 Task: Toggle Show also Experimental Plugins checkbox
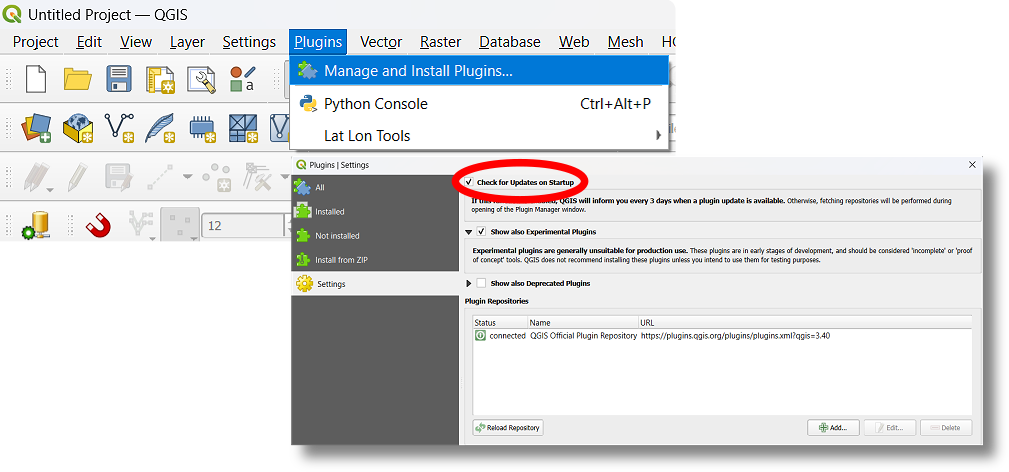(481, 231)
